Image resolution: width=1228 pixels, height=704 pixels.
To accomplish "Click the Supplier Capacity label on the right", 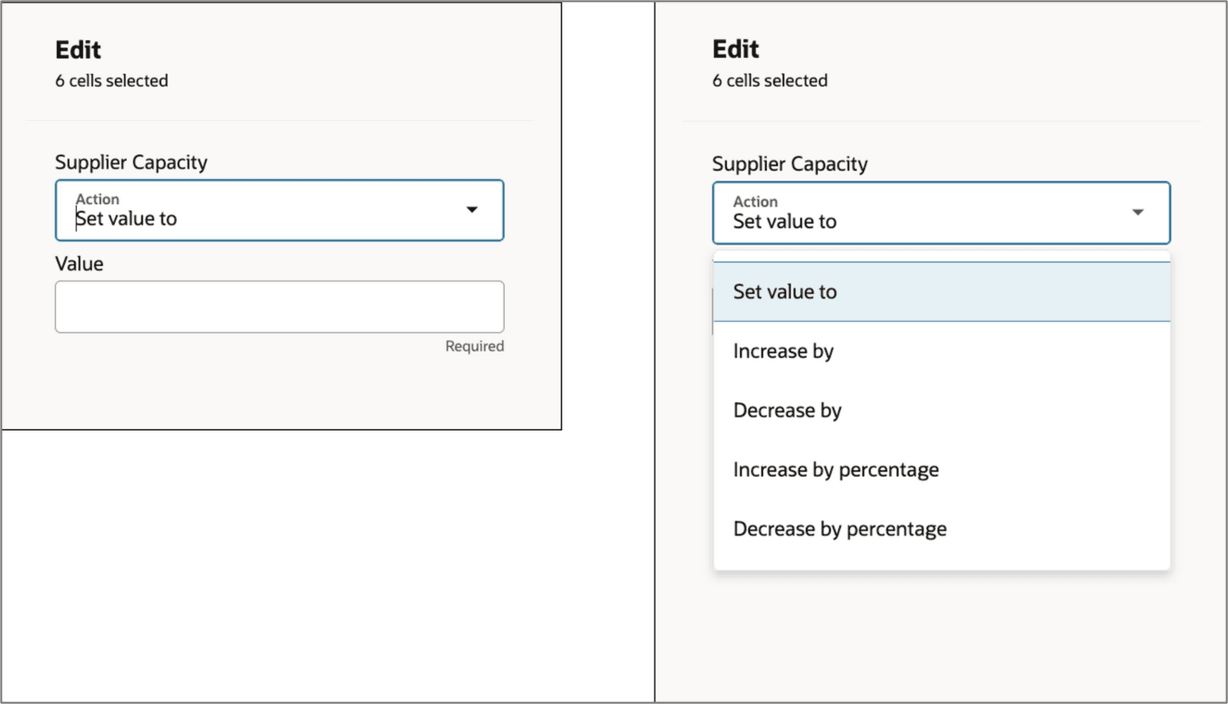I will 789,164.
